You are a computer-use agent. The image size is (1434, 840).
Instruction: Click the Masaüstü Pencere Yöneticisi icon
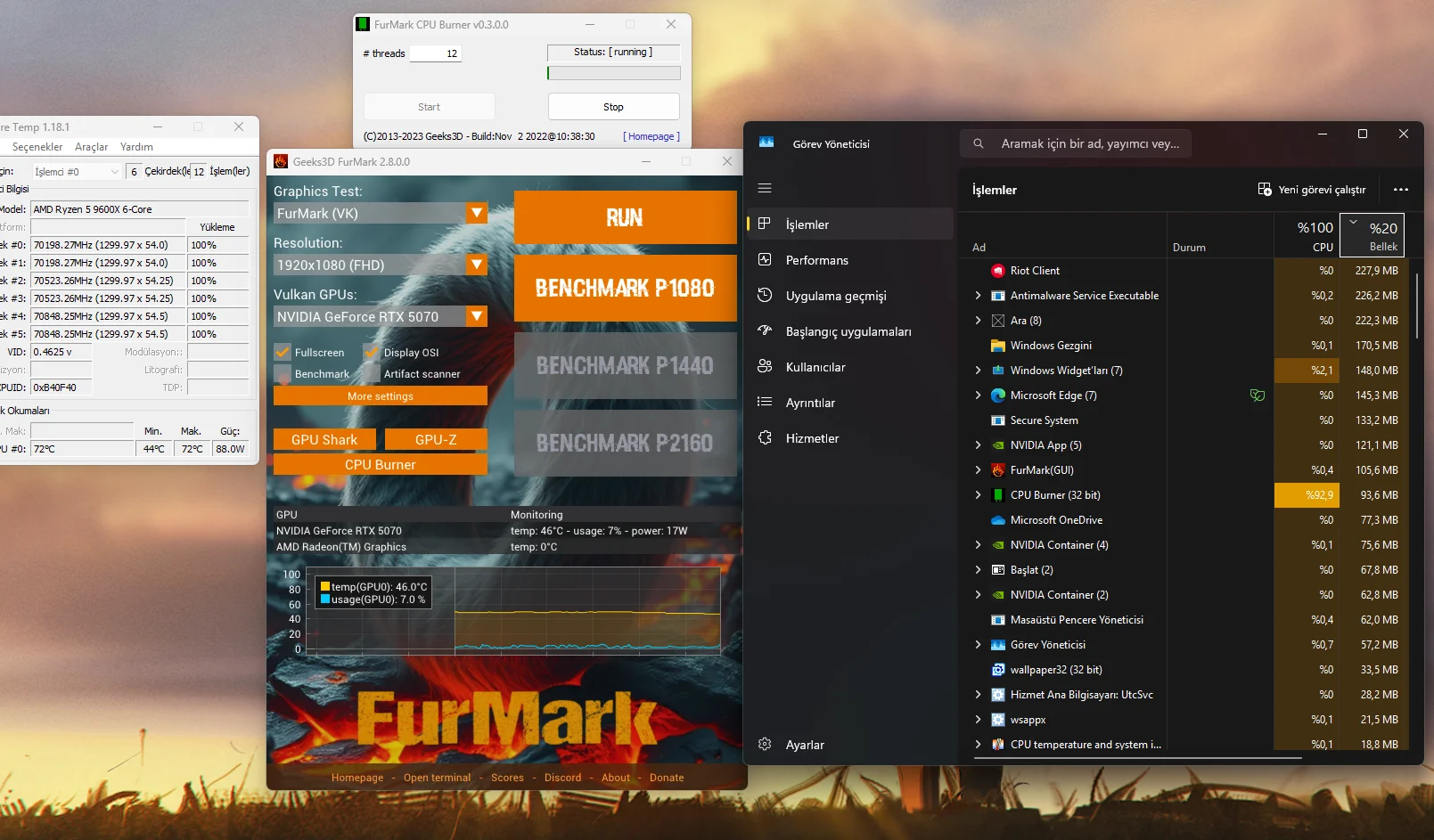(998, 619)
